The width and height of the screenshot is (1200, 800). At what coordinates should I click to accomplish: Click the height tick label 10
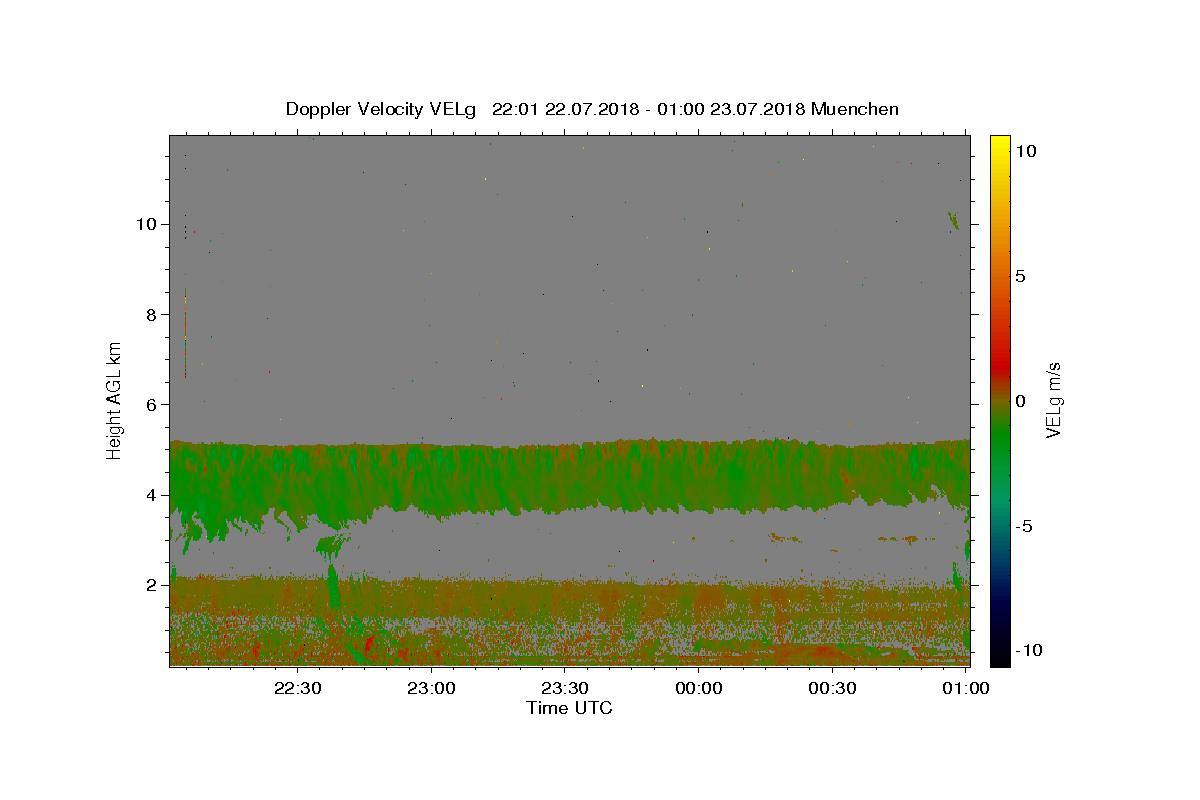coord(148,224)
